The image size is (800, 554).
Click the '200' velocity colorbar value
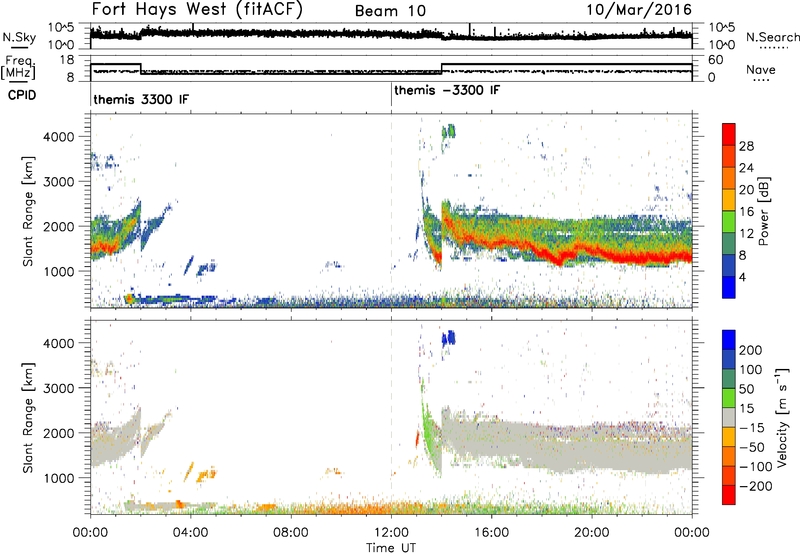[x=751, y=350]
